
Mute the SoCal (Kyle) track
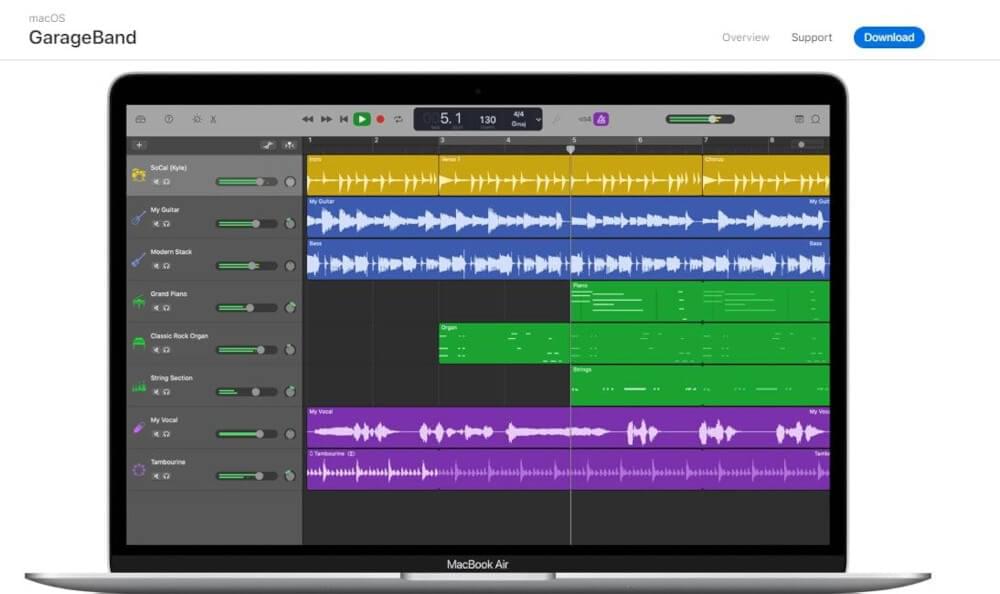click(156, 182)
